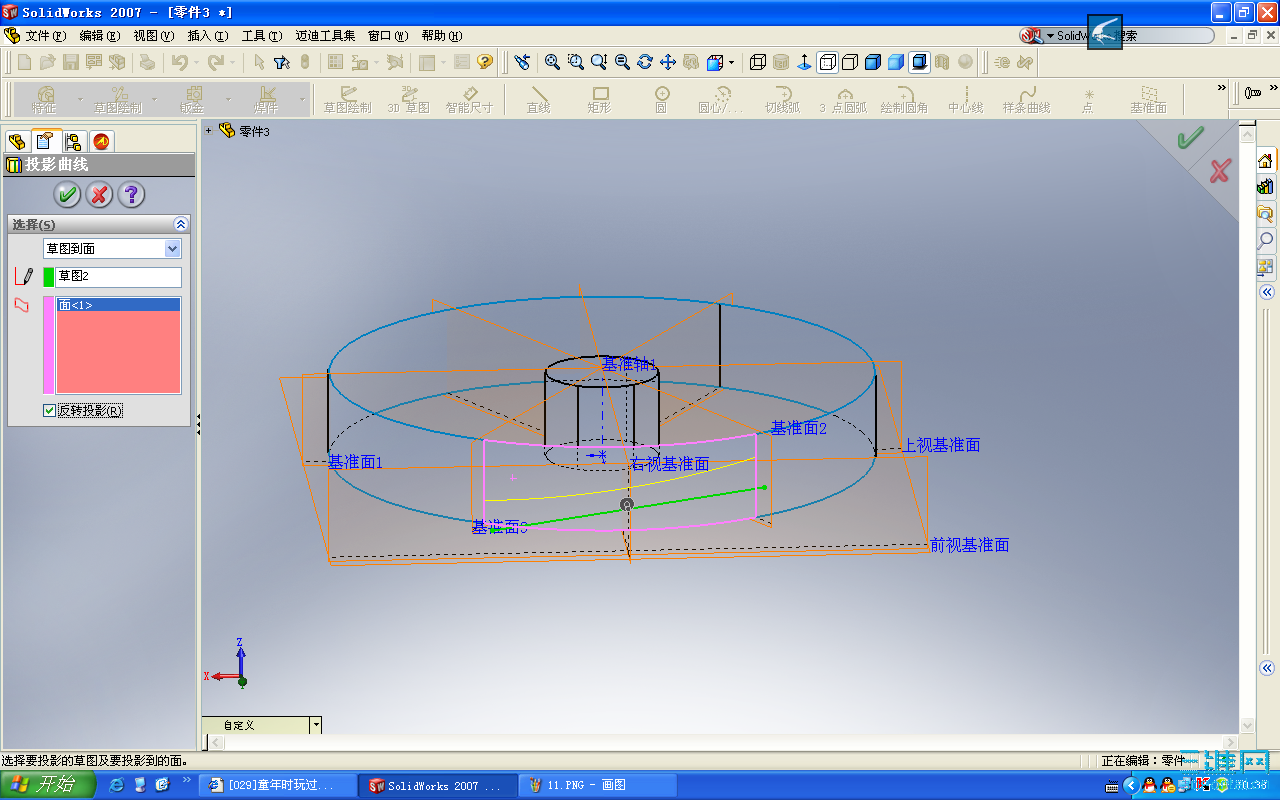
Task: Open the 草图到面 projection type dropdown
Action: tap(173, 248)
